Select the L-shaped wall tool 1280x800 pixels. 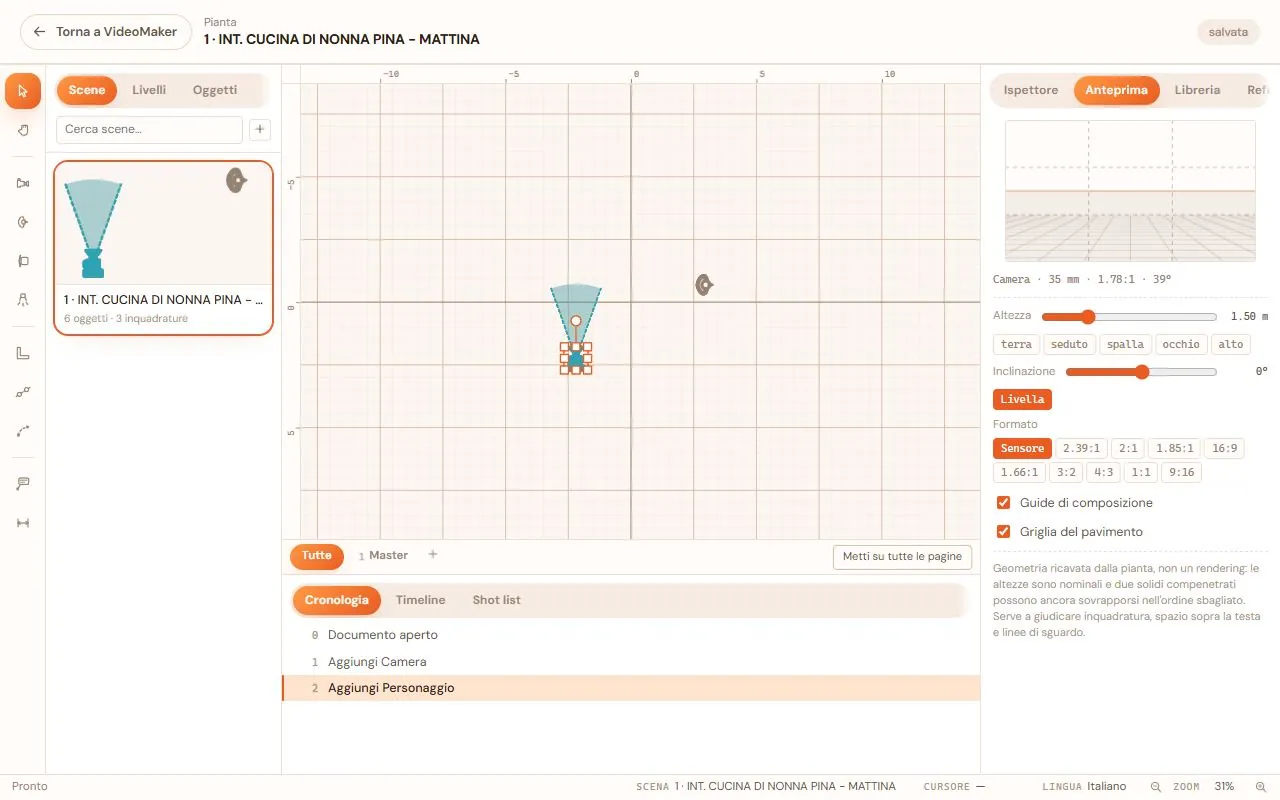click(23, 353)
